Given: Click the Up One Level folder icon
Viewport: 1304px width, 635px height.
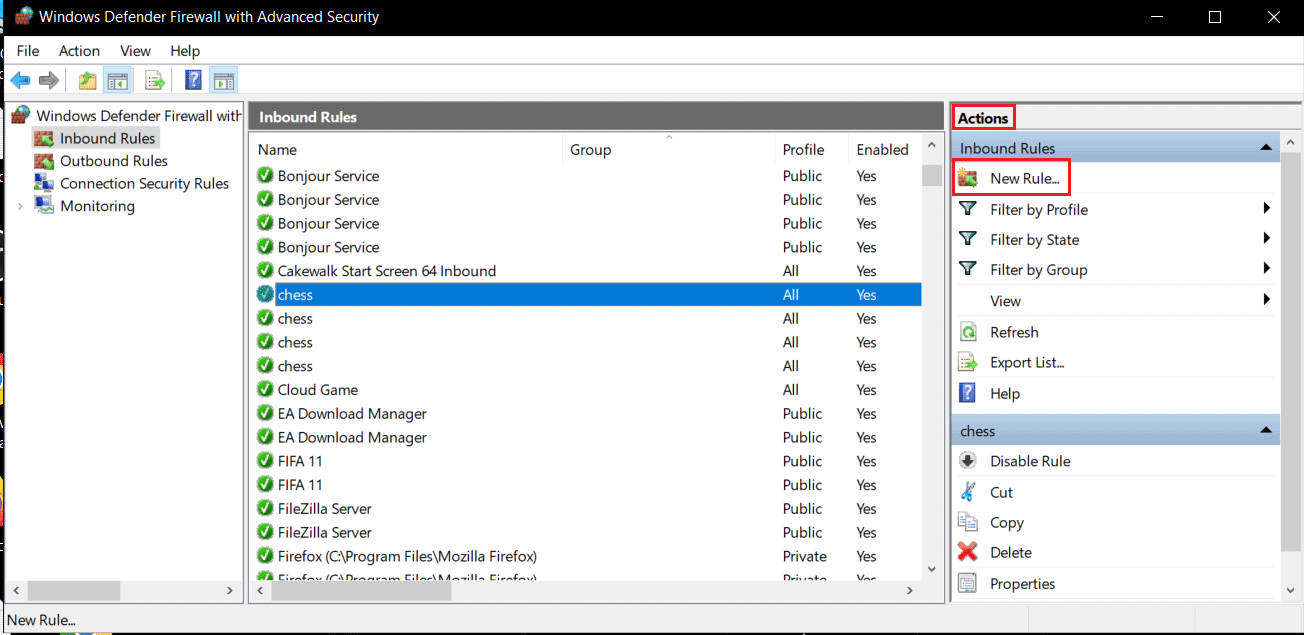Looking at the screenshot, I should 88,81.
